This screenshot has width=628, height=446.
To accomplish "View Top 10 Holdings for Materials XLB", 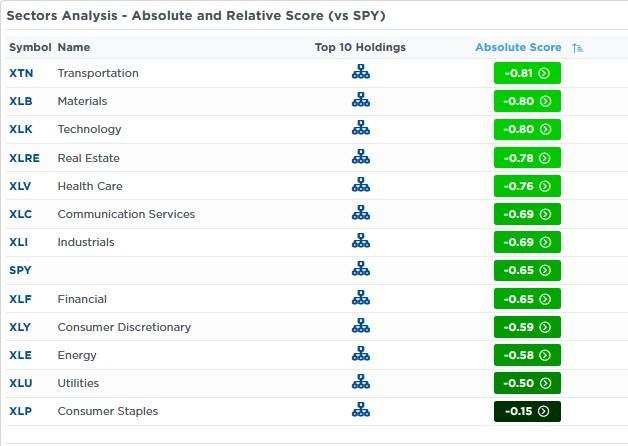I will (361, 101).
